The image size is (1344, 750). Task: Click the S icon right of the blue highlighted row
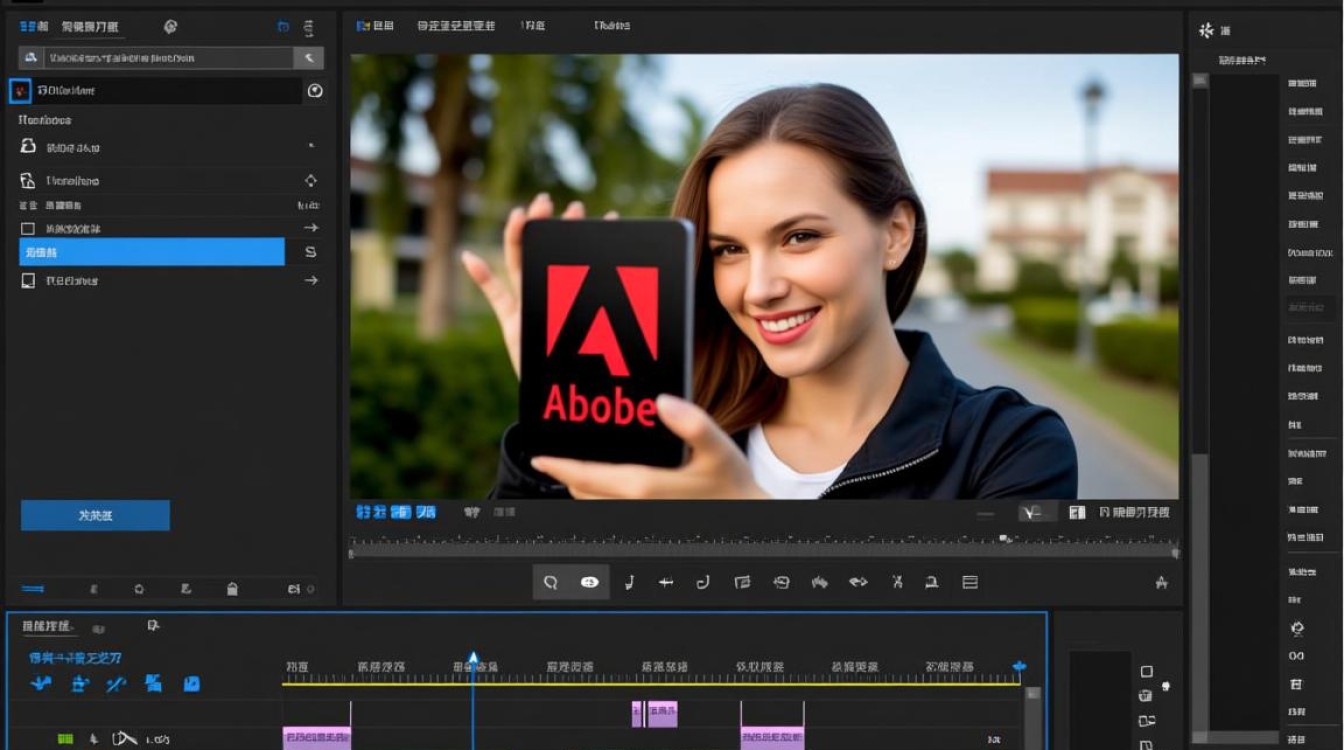310,252
